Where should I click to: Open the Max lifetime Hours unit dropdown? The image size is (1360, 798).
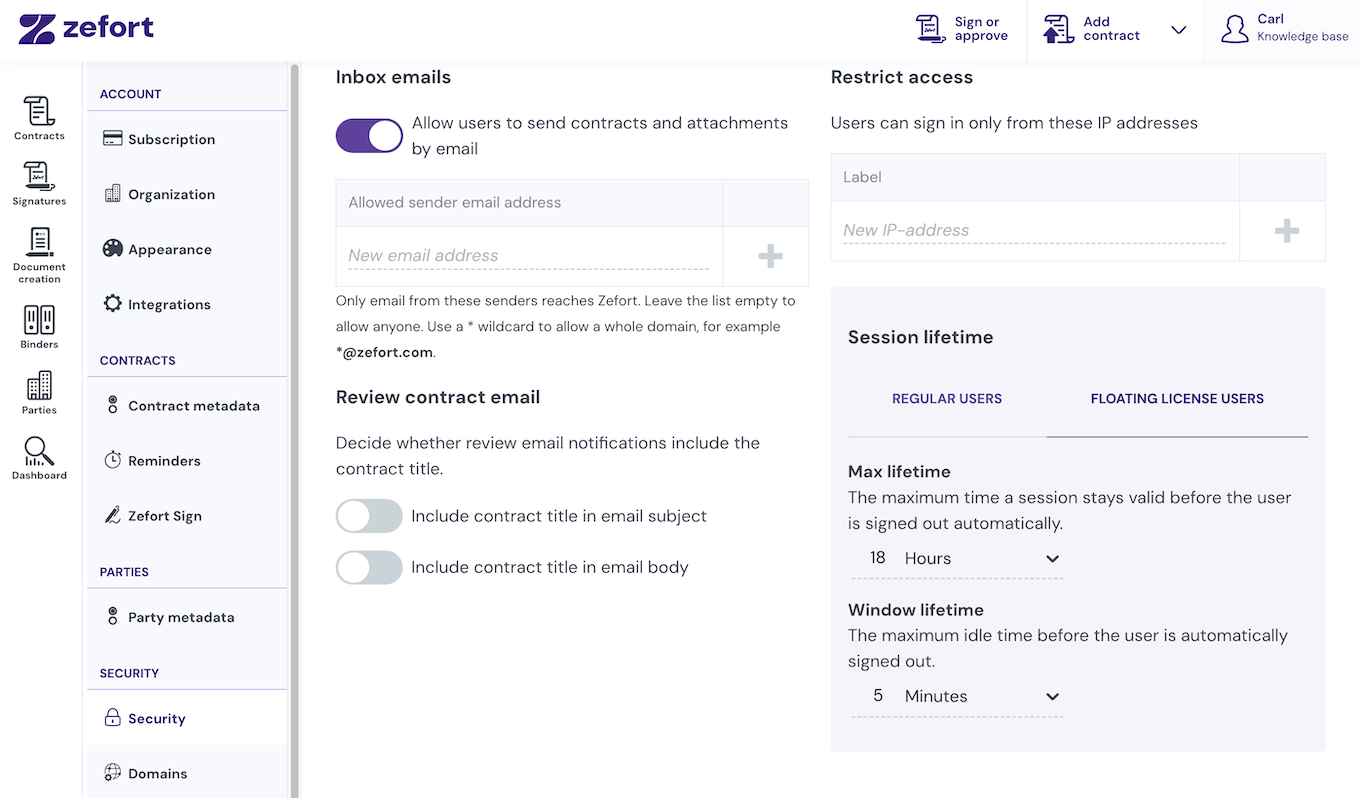(982, 558)
